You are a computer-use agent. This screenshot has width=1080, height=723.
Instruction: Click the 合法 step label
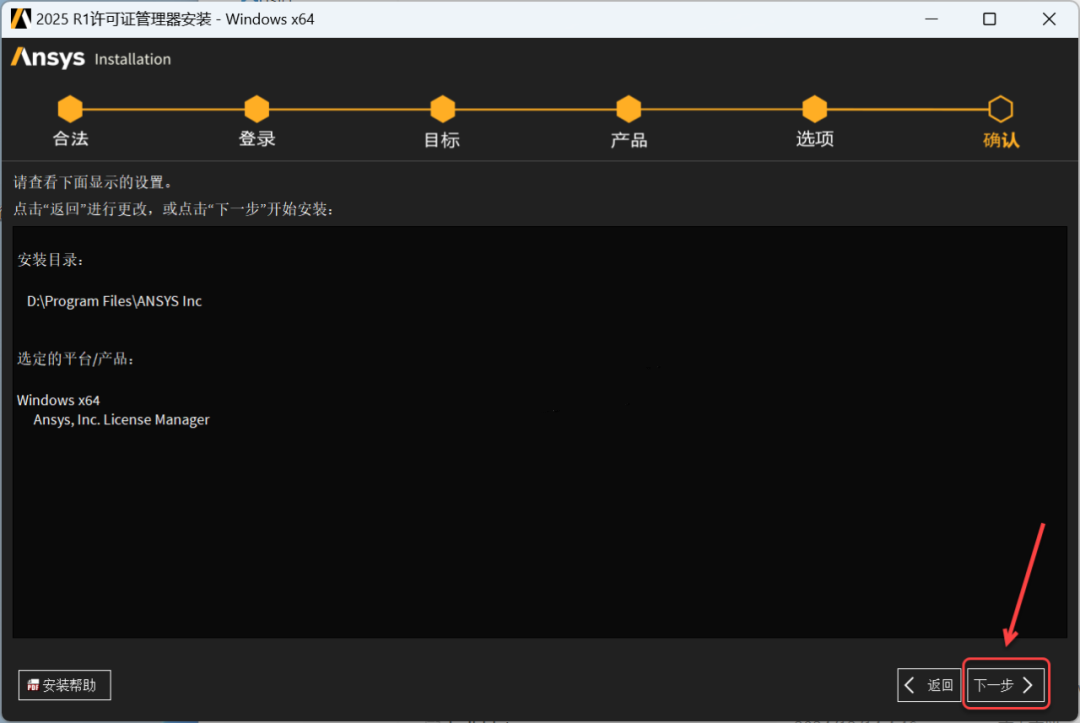pos(70,139)
